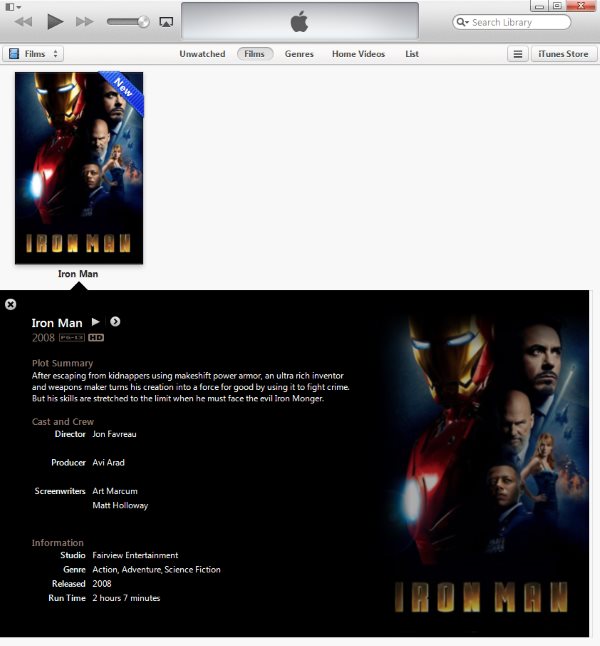The width and height of the screenshot is (600, 646).
Task: Open the Home Videos tab
Action: pyautogui.click(x=358, y=54)
